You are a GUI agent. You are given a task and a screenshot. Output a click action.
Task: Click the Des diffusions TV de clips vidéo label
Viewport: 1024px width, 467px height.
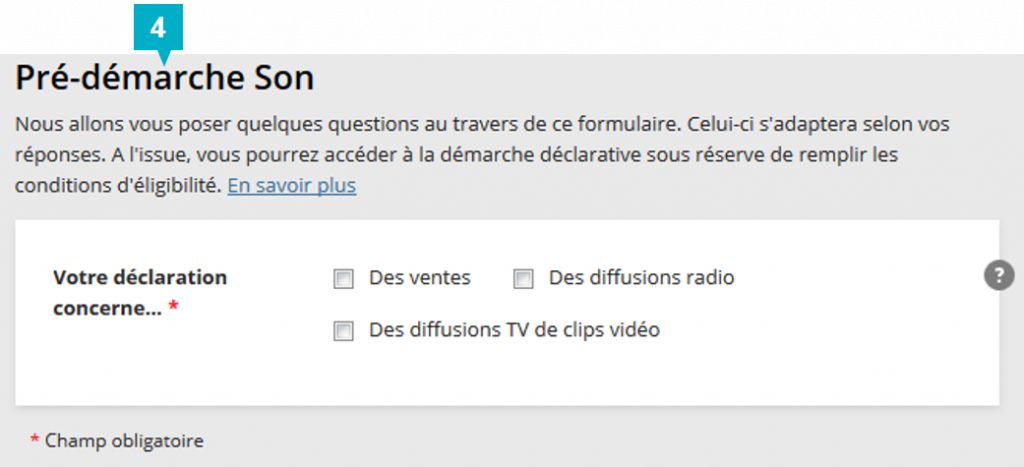point(515,330)
